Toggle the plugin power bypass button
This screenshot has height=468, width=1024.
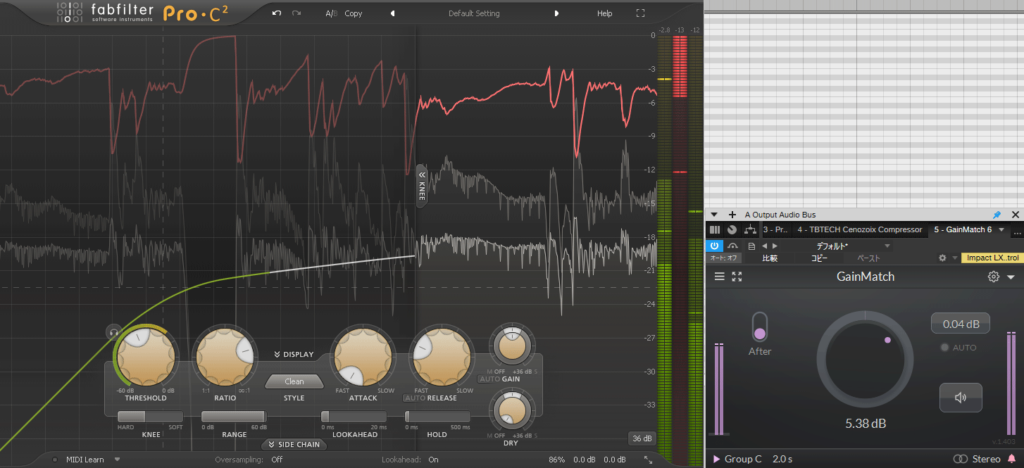coord(715,245)
